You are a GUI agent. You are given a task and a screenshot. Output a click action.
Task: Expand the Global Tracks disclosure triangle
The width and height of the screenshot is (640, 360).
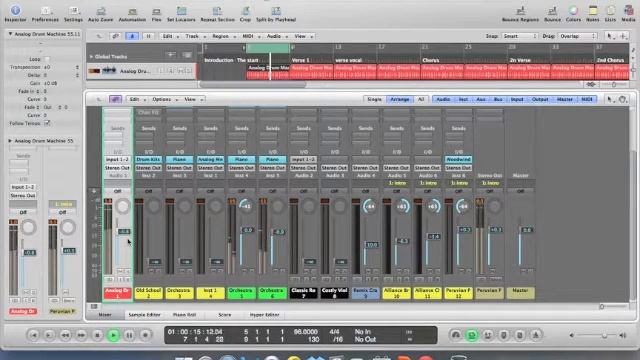pyautogui.click(x=91, y=57)
